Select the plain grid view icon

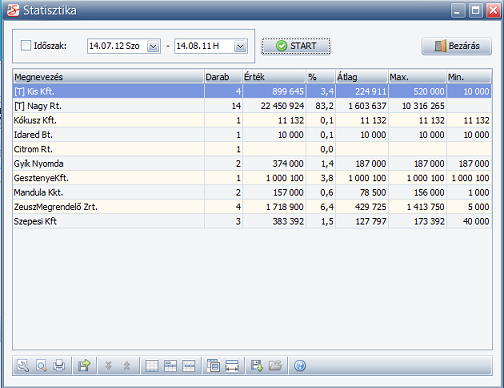tap(152, 366)
